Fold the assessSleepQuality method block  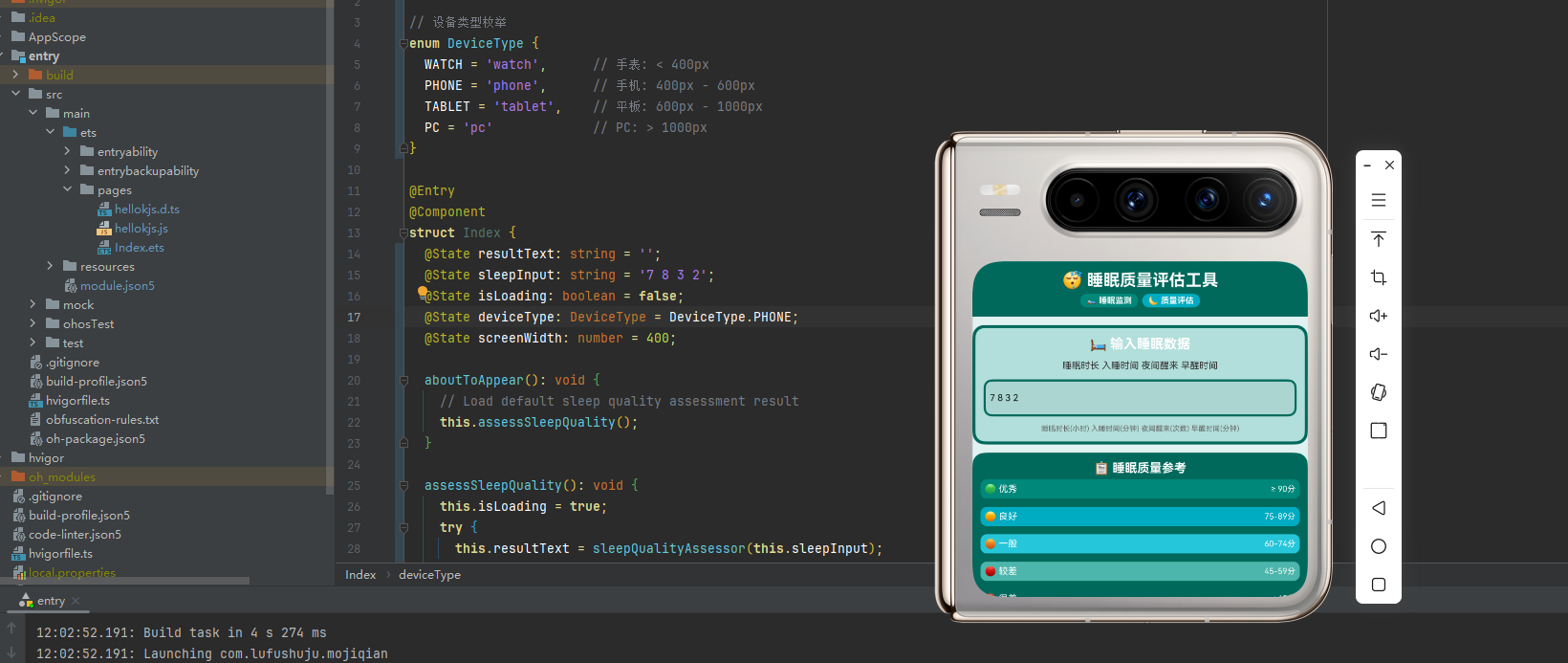tap(403, 486)
